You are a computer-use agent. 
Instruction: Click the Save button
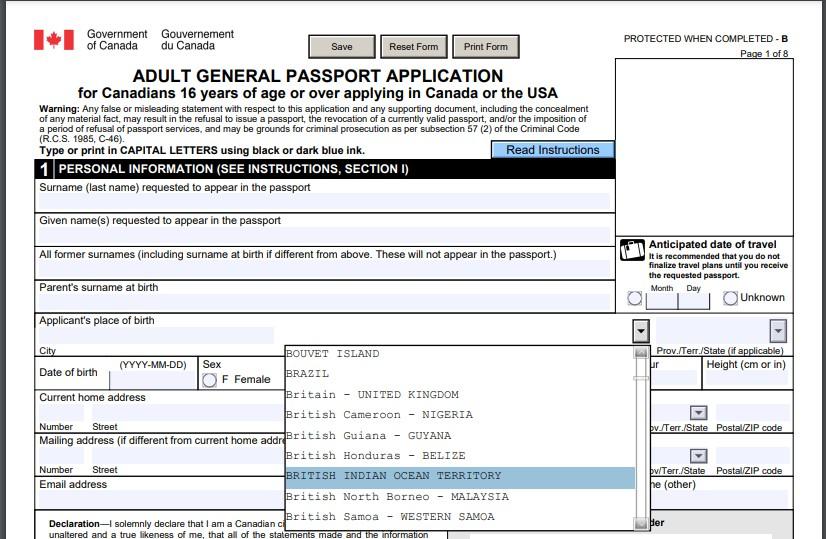point(342,47)
